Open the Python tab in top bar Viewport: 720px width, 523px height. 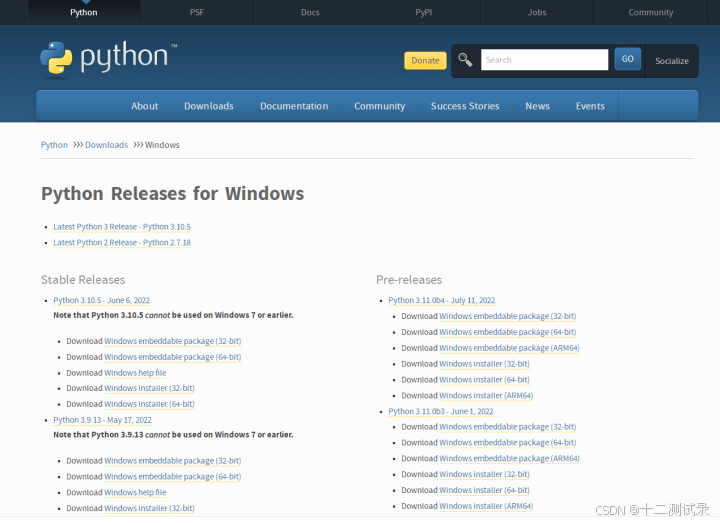(x=84, y=12)
